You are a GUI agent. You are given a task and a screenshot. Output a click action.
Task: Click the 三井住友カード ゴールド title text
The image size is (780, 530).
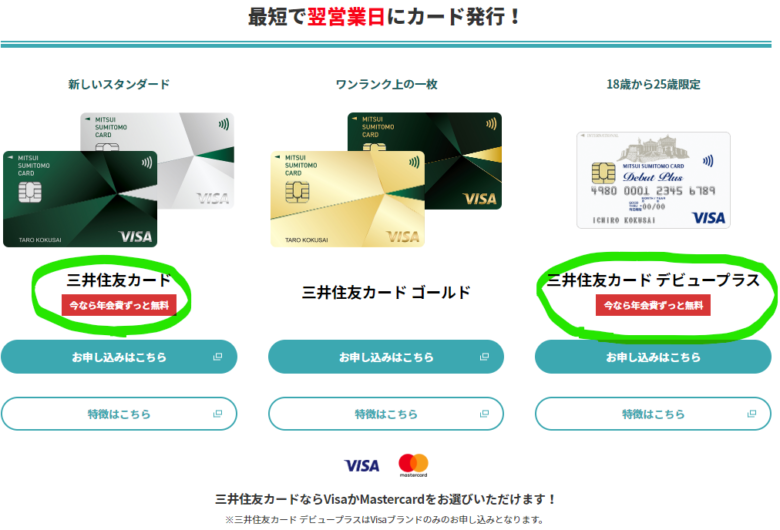pyautogui.click(x=386, y=292)
